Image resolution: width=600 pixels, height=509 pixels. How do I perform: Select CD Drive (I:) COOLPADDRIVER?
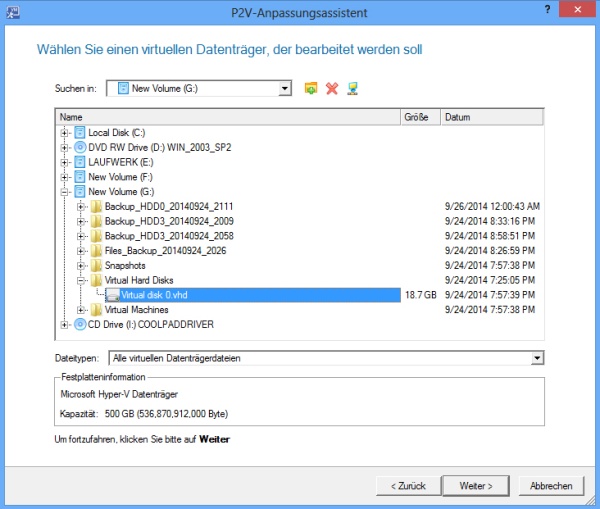pos(151,325)
